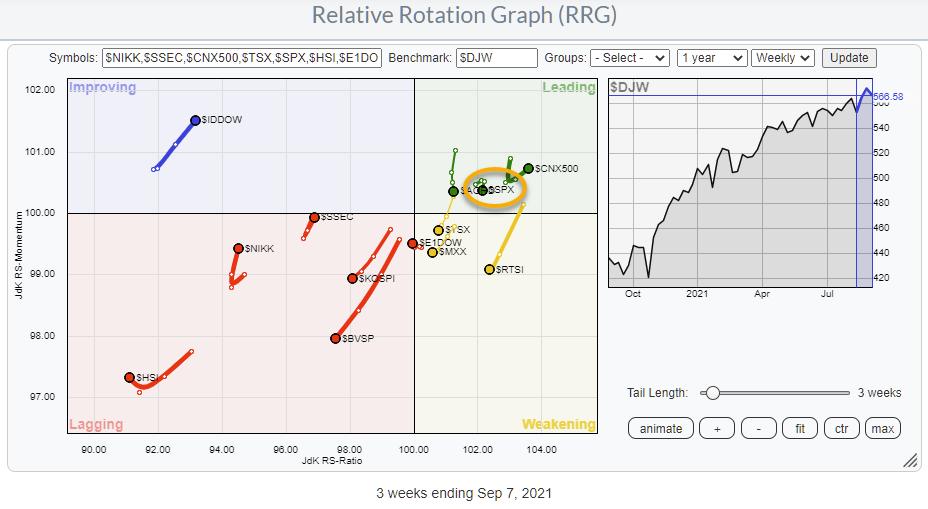Click the minus zoom-out button
928x509 pixels.
click(758, 429)
